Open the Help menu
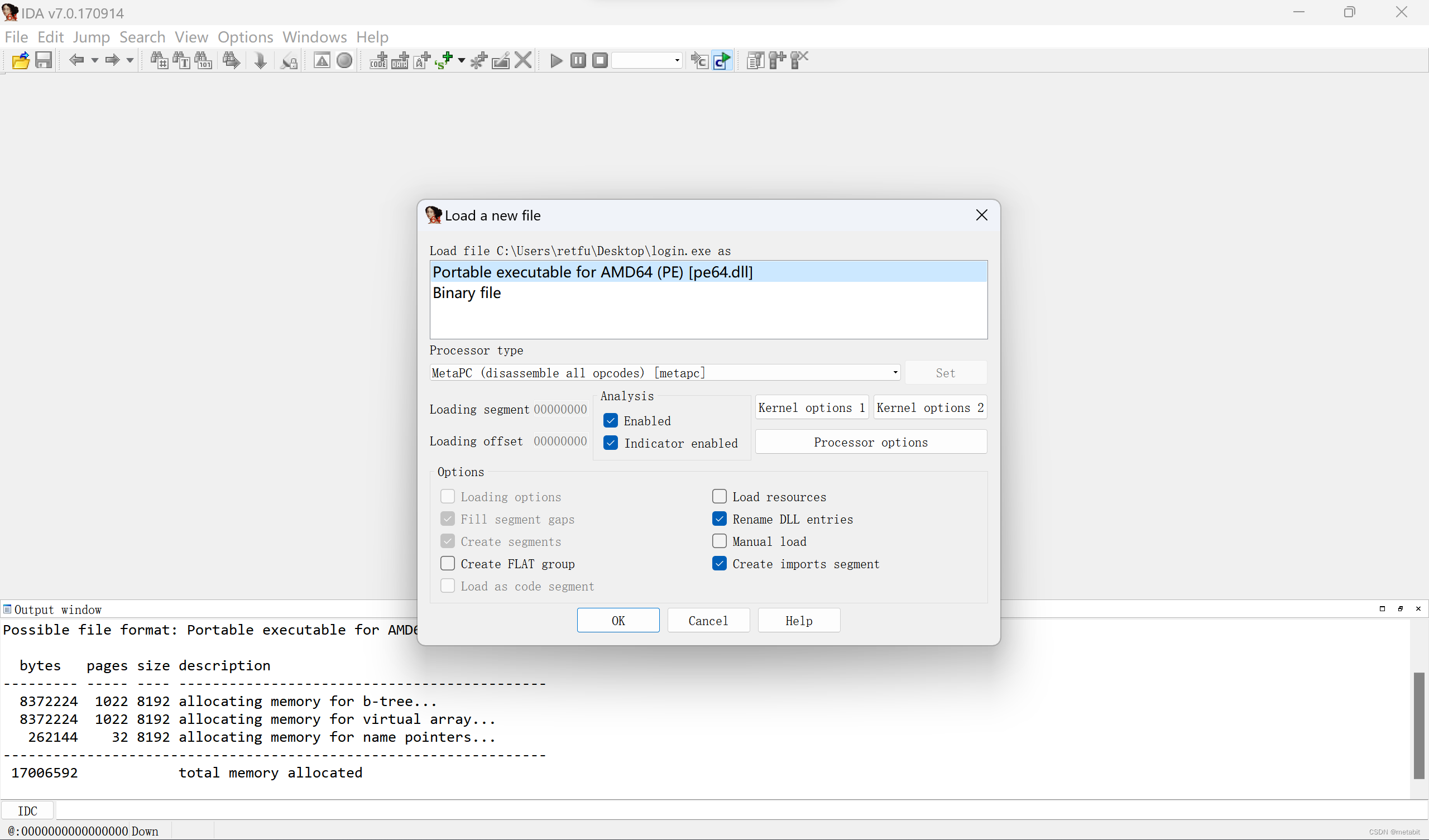Viewport: 1429px width, 840px height. pyautogui.click(x=372, y=37)
